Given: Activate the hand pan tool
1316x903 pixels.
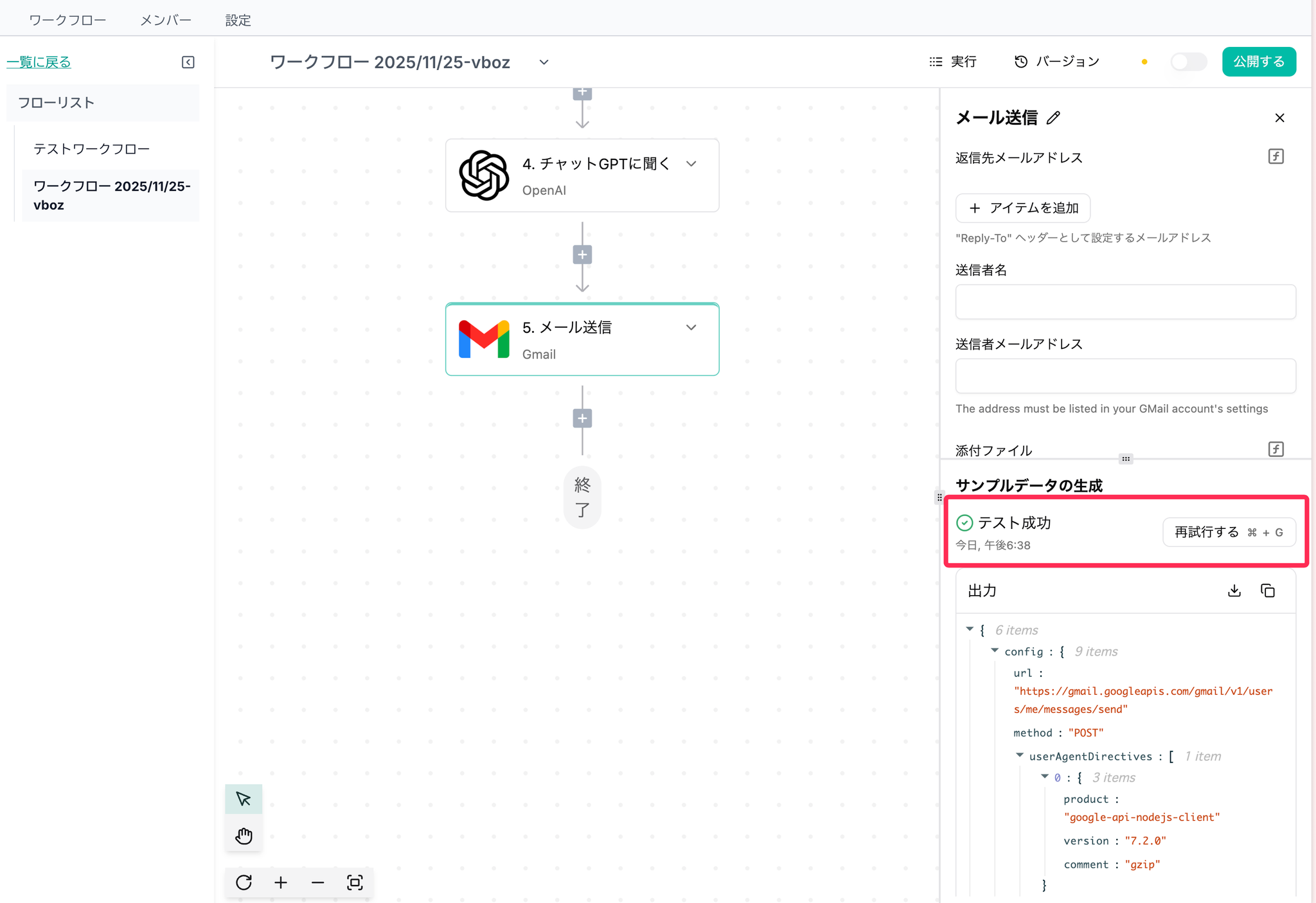Looking at the screenshot, I should (243, 836).
